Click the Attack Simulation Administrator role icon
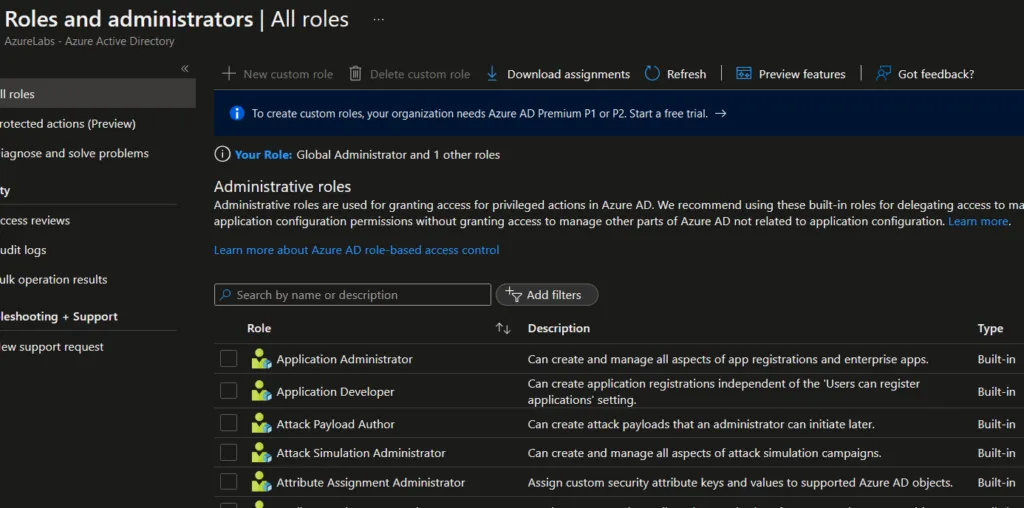 (x=261, y=452)
